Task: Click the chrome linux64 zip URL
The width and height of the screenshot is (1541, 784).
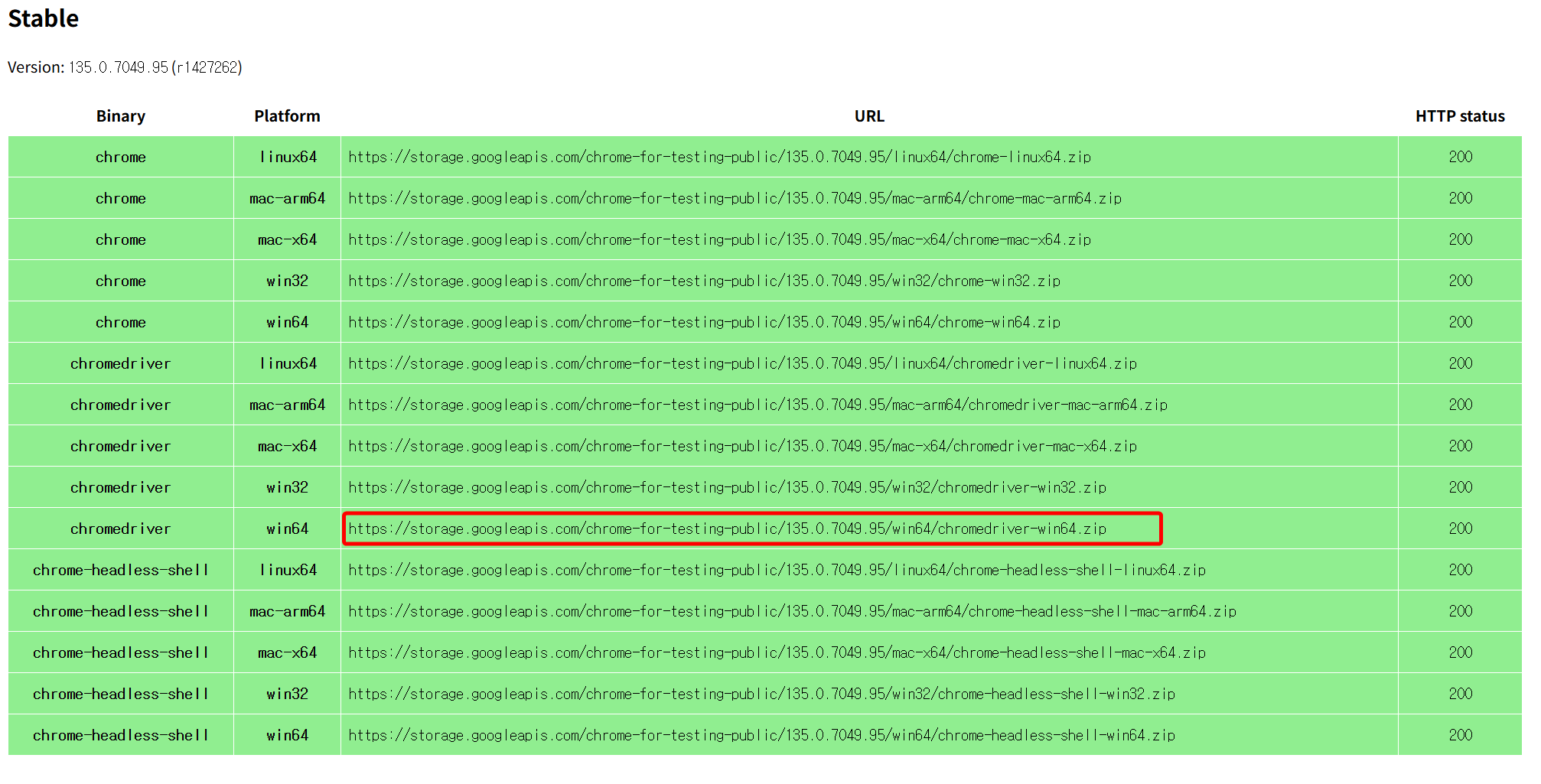Action: pos(719,157)
